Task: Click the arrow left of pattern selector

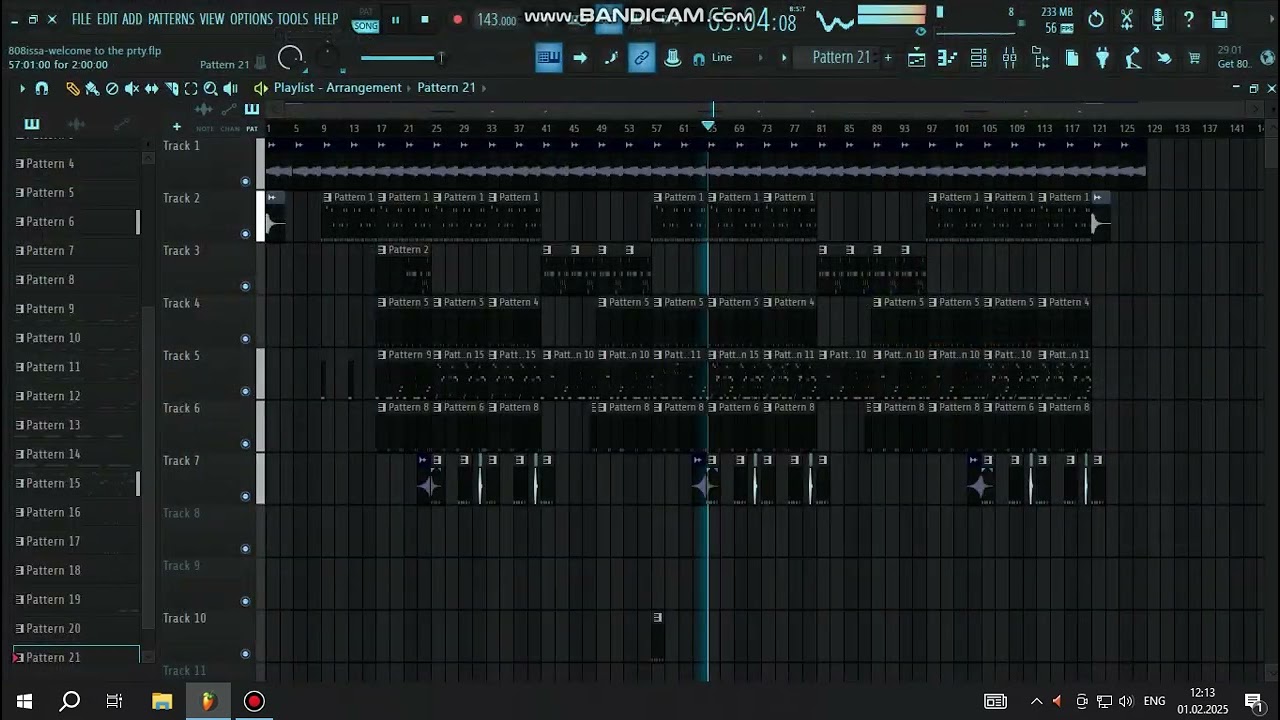Action: [x=784, y=58]
